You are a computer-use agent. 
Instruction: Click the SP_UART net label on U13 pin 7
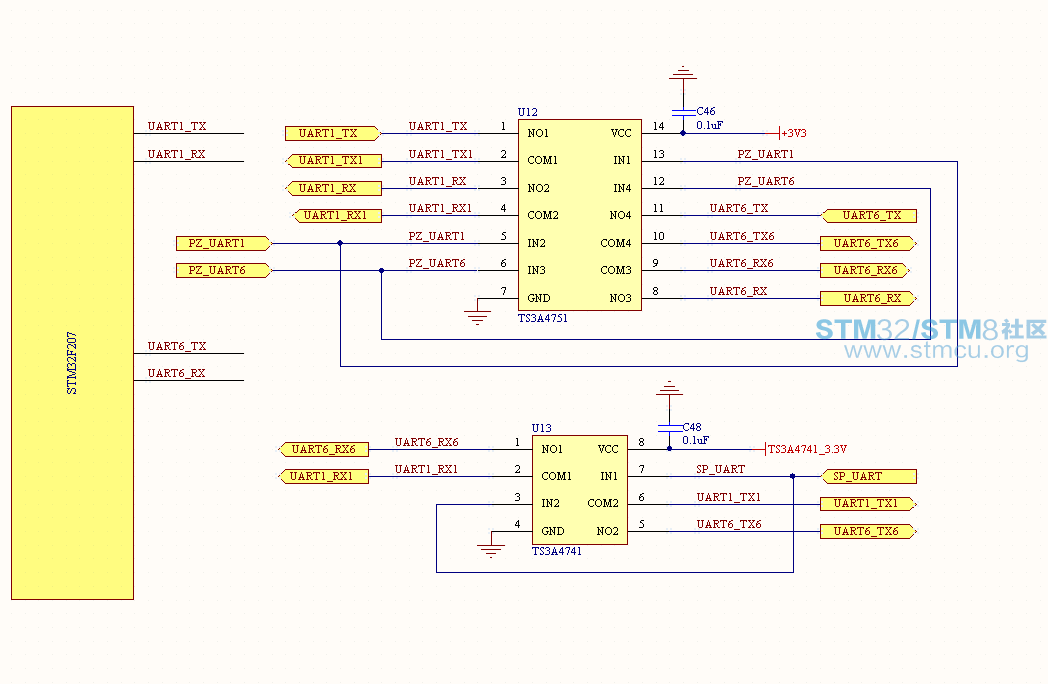pos(720,469)
